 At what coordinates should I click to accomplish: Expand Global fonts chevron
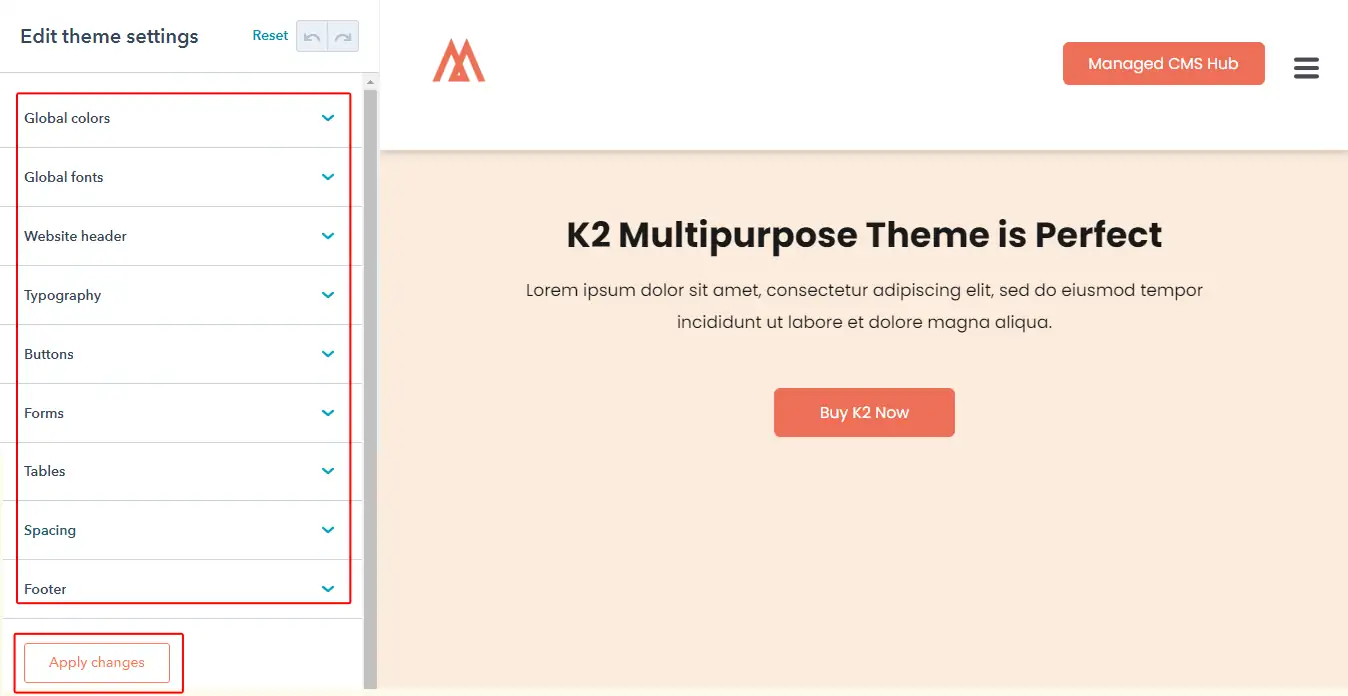[328, 177]
